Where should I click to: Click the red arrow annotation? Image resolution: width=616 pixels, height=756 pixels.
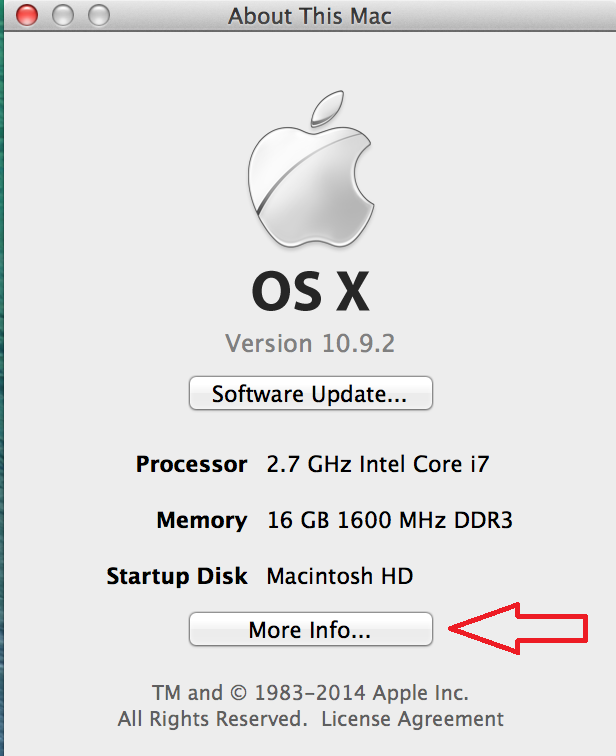click(519, 629)
